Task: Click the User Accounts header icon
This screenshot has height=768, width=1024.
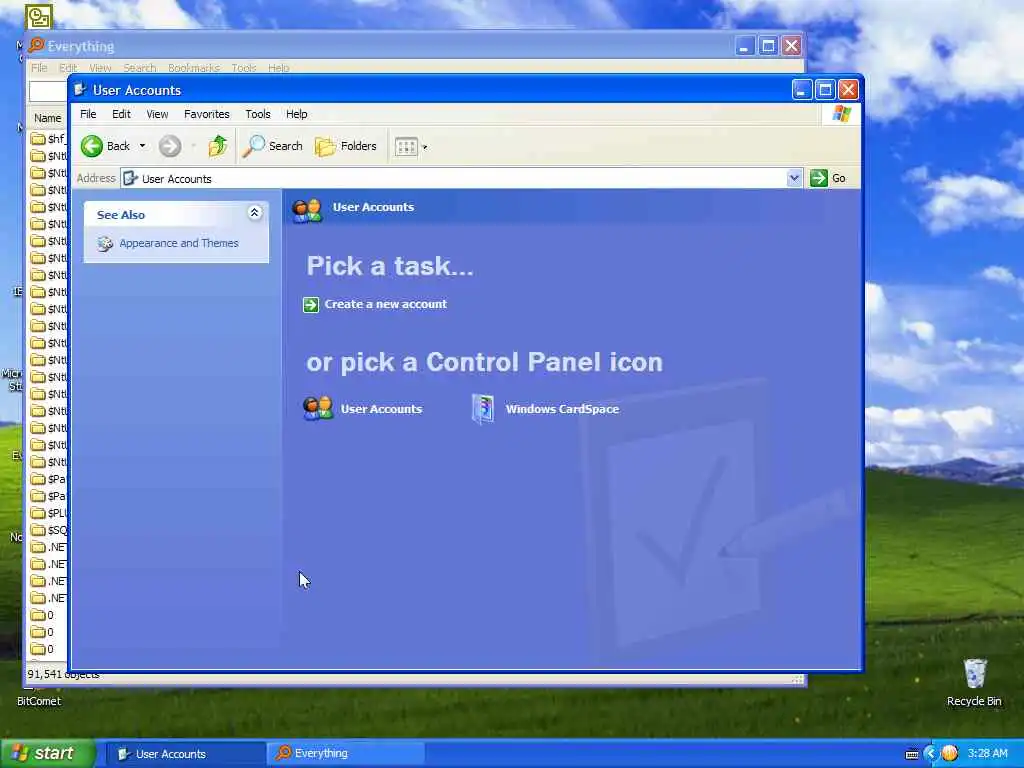Action: click(307, 210)
